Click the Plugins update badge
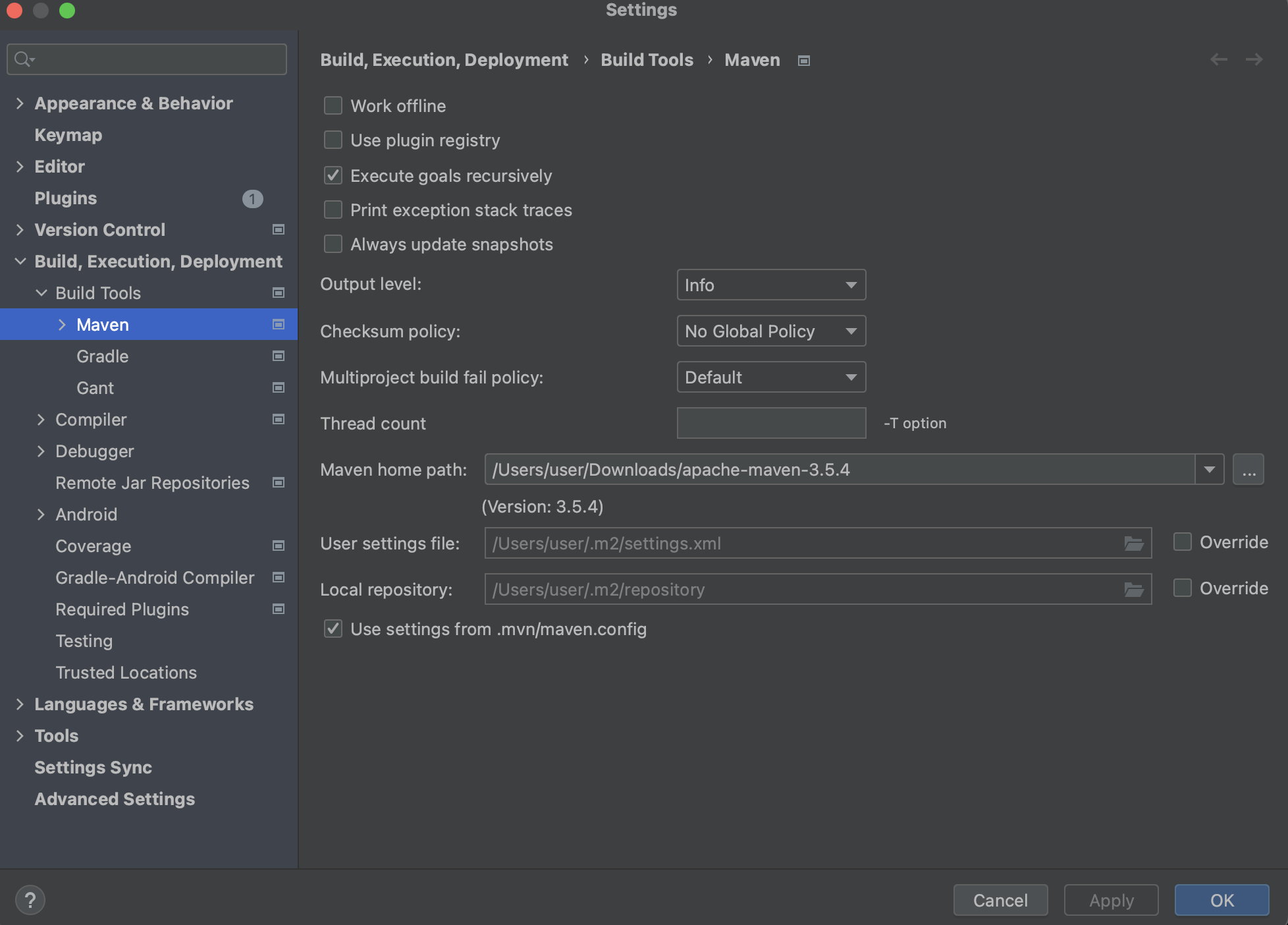1288x925 pixels. [253, 198]
